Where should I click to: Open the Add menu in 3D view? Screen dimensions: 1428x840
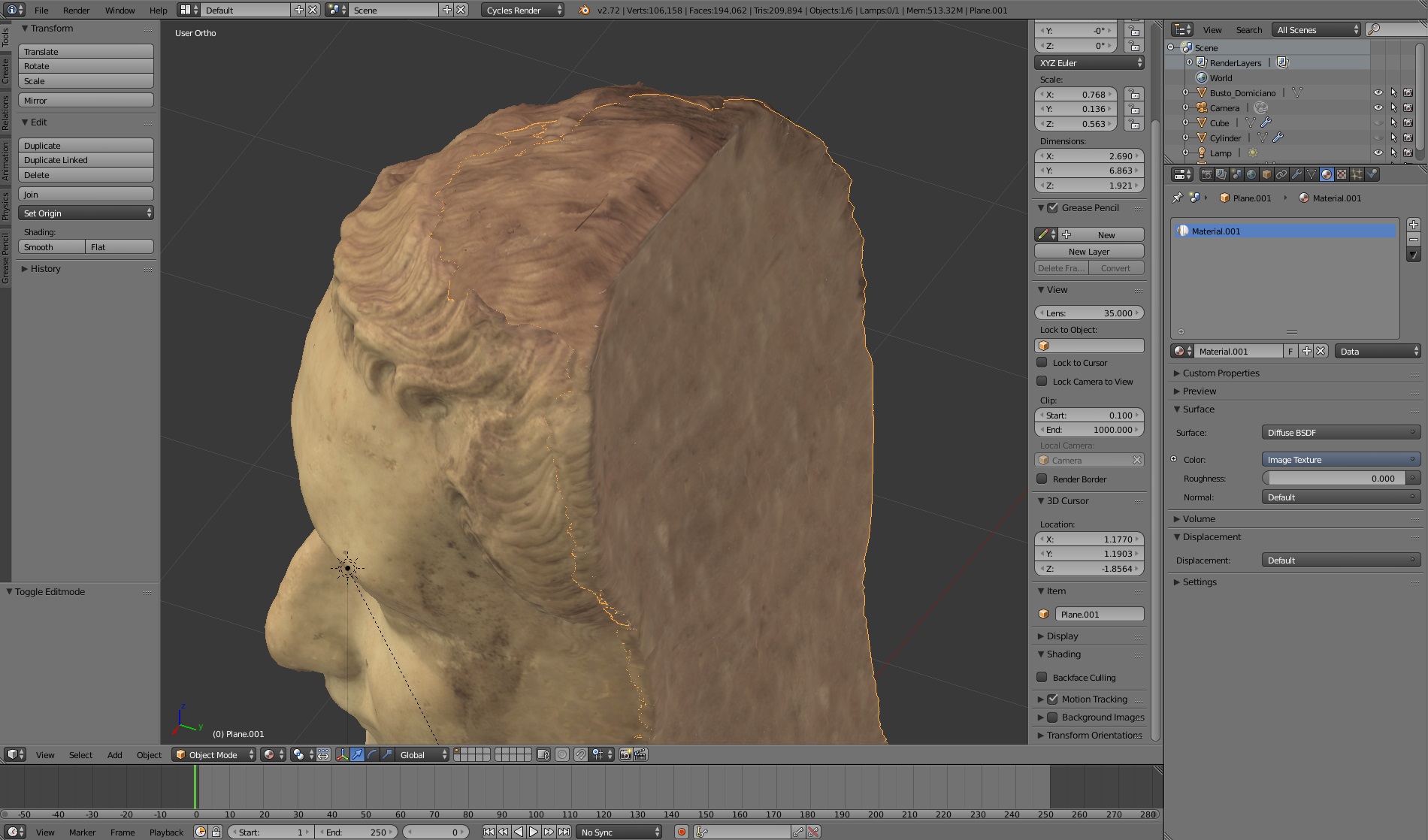point(114,755)
